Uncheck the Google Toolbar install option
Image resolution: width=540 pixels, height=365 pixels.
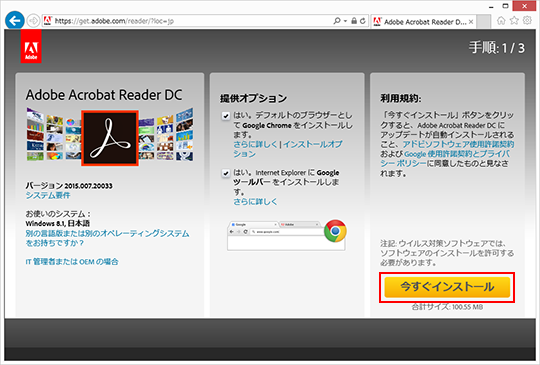pyautogui.click(x=226, y=173)
